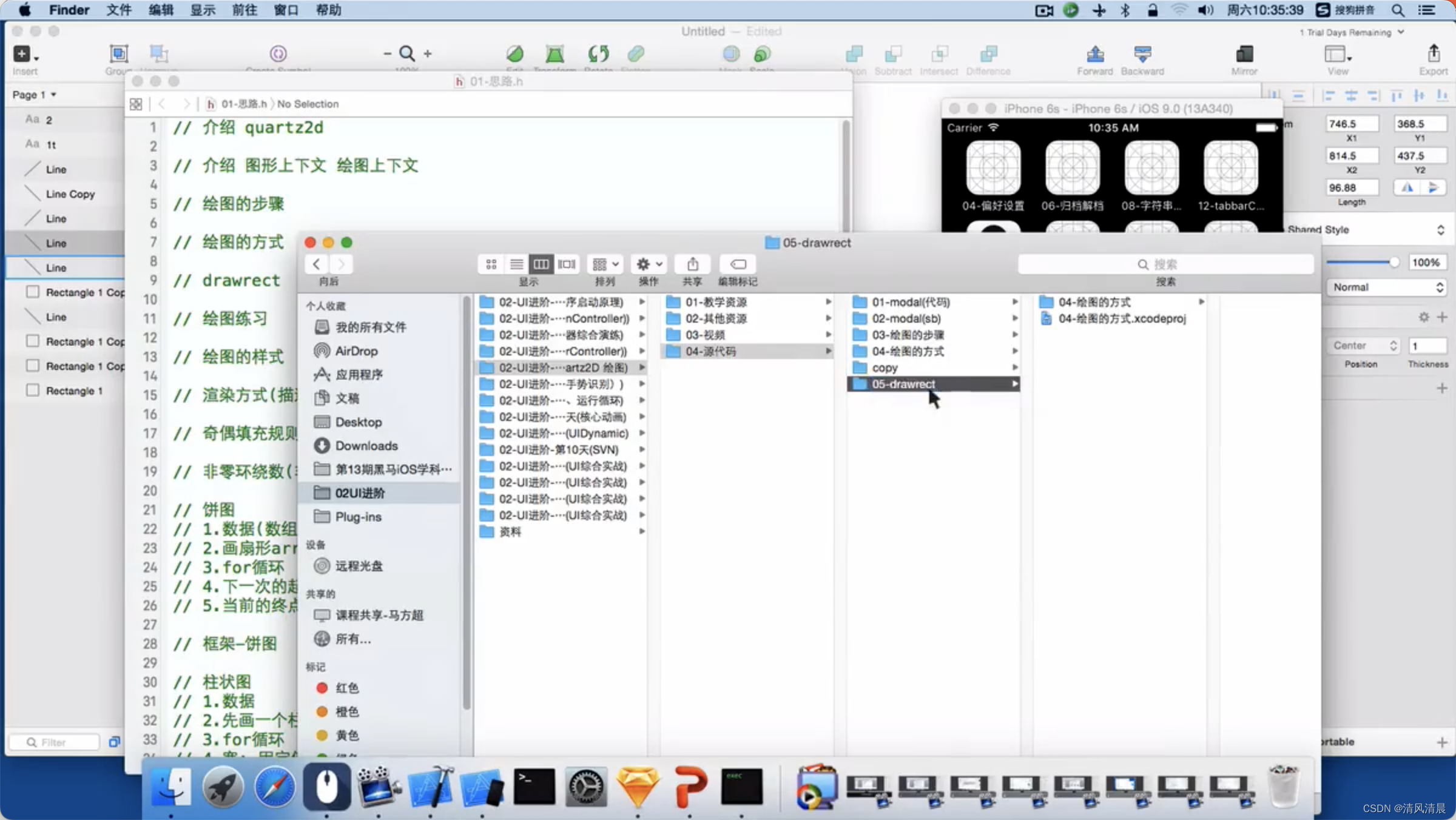Click the Intersect boolean icon in Sketch
Image resolution: width=1456 pixels, height=820 pixels.
(x=939, y=54)
